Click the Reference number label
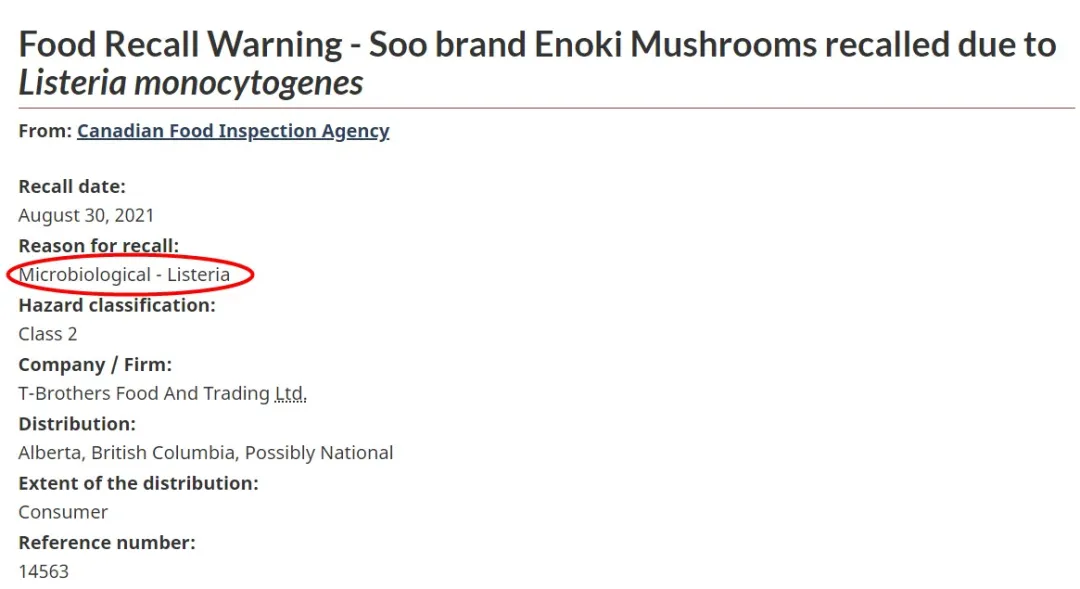1080x589 pixels. point(107,542)
